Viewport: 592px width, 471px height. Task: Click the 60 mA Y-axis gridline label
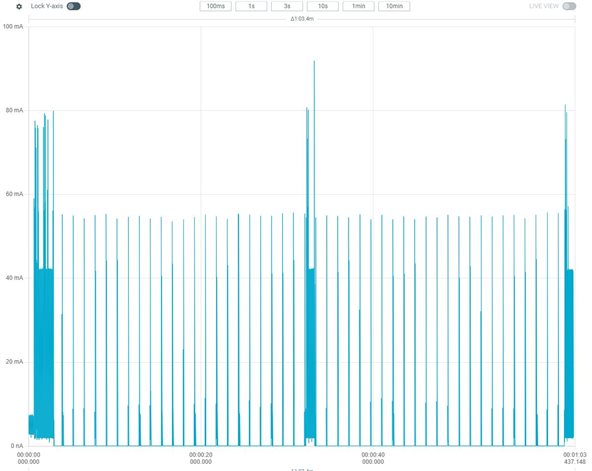(x=14, y=194)
